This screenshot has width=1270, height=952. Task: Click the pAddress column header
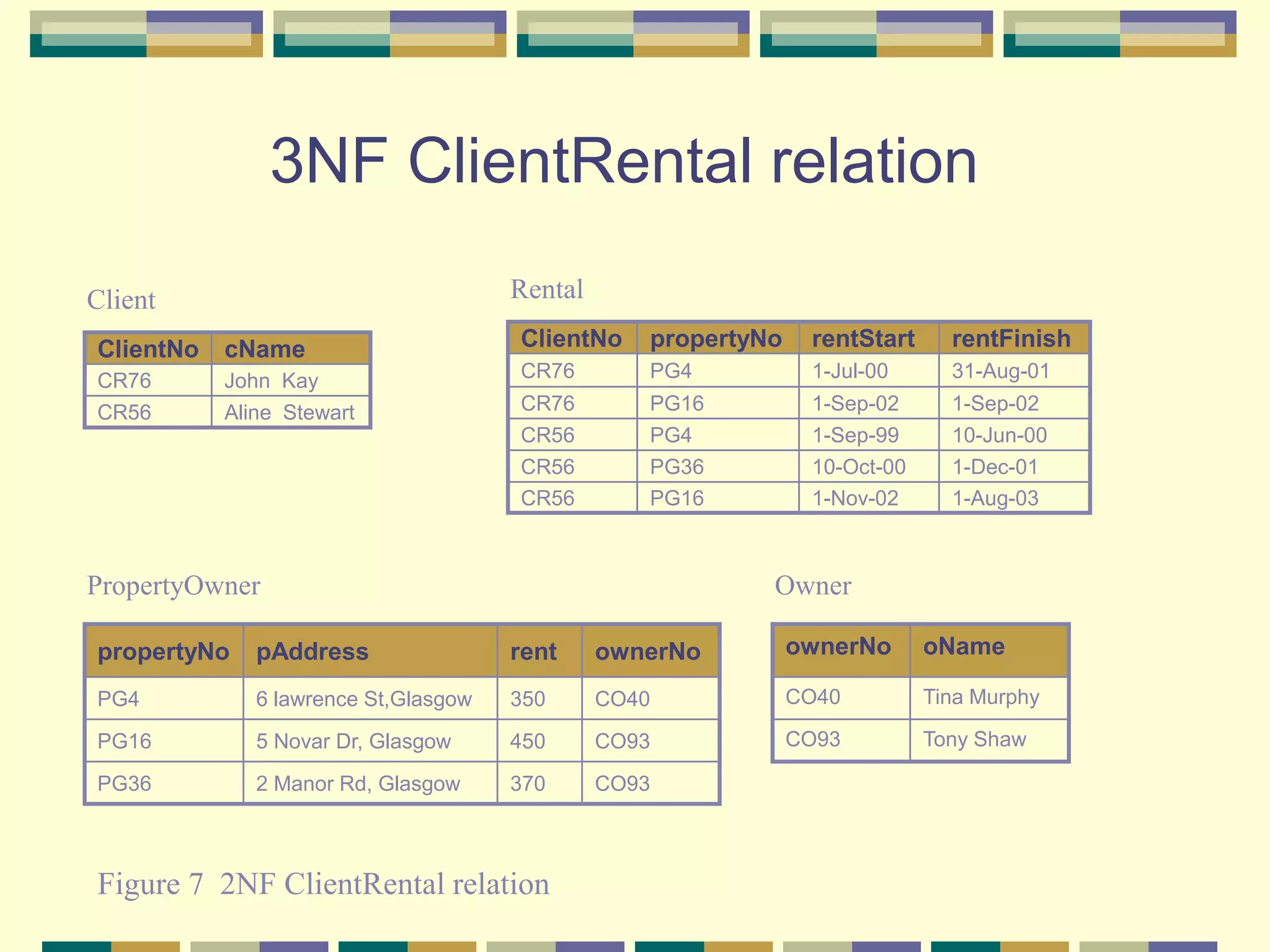click(312, 651)
